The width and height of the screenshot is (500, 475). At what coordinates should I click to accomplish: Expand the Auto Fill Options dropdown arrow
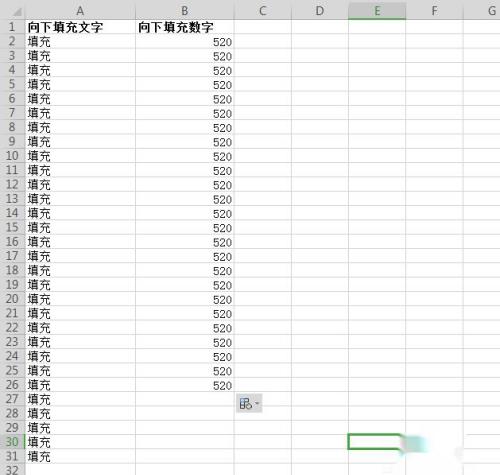pos(257,404)
